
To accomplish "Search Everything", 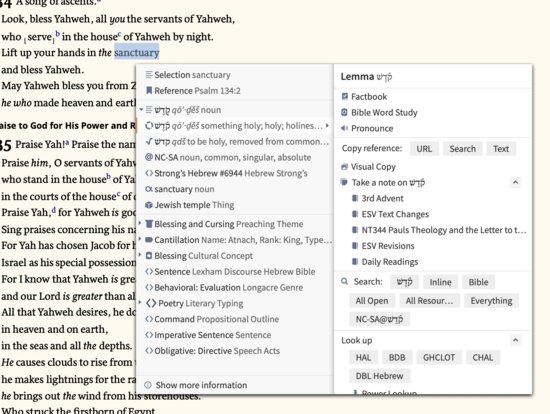I will pyautogui.click(x=491, y=301).
